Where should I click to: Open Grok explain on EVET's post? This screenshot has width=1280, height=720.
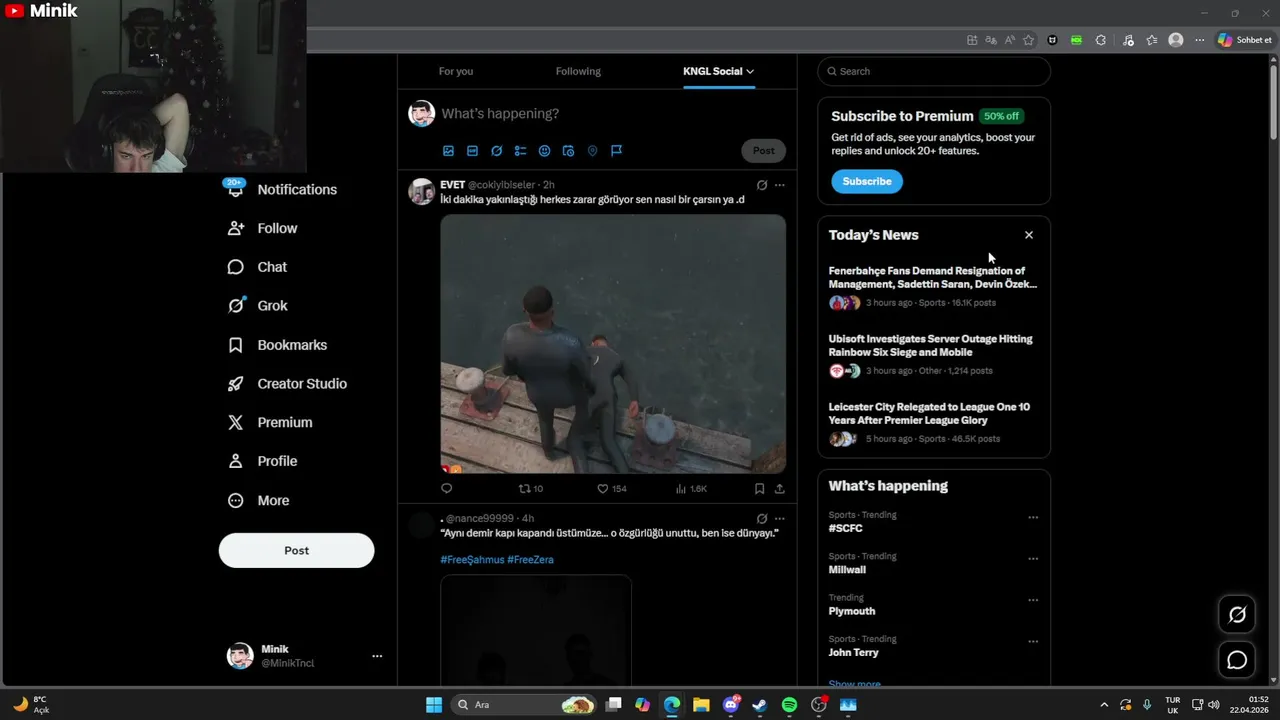coord(762,185)
